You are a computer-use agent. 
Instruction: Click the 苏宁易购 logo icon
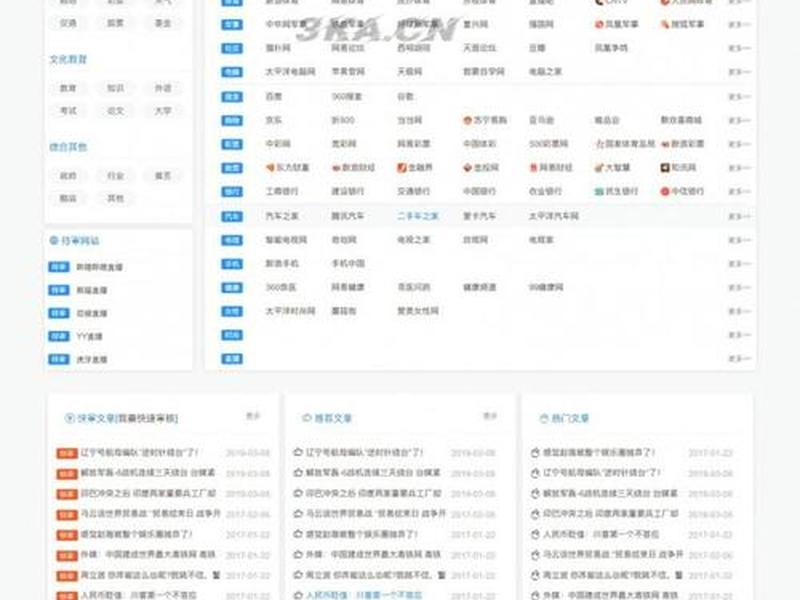click(x=467, y=120)
